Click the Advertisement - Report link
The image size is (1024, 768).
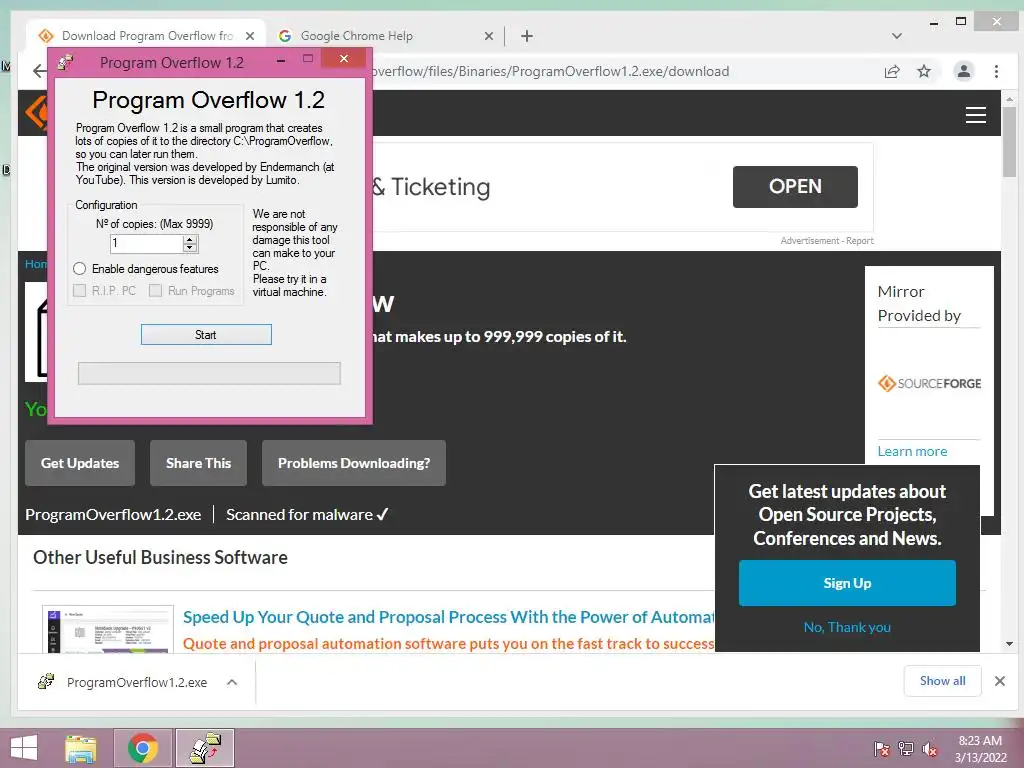pos(827,241)
